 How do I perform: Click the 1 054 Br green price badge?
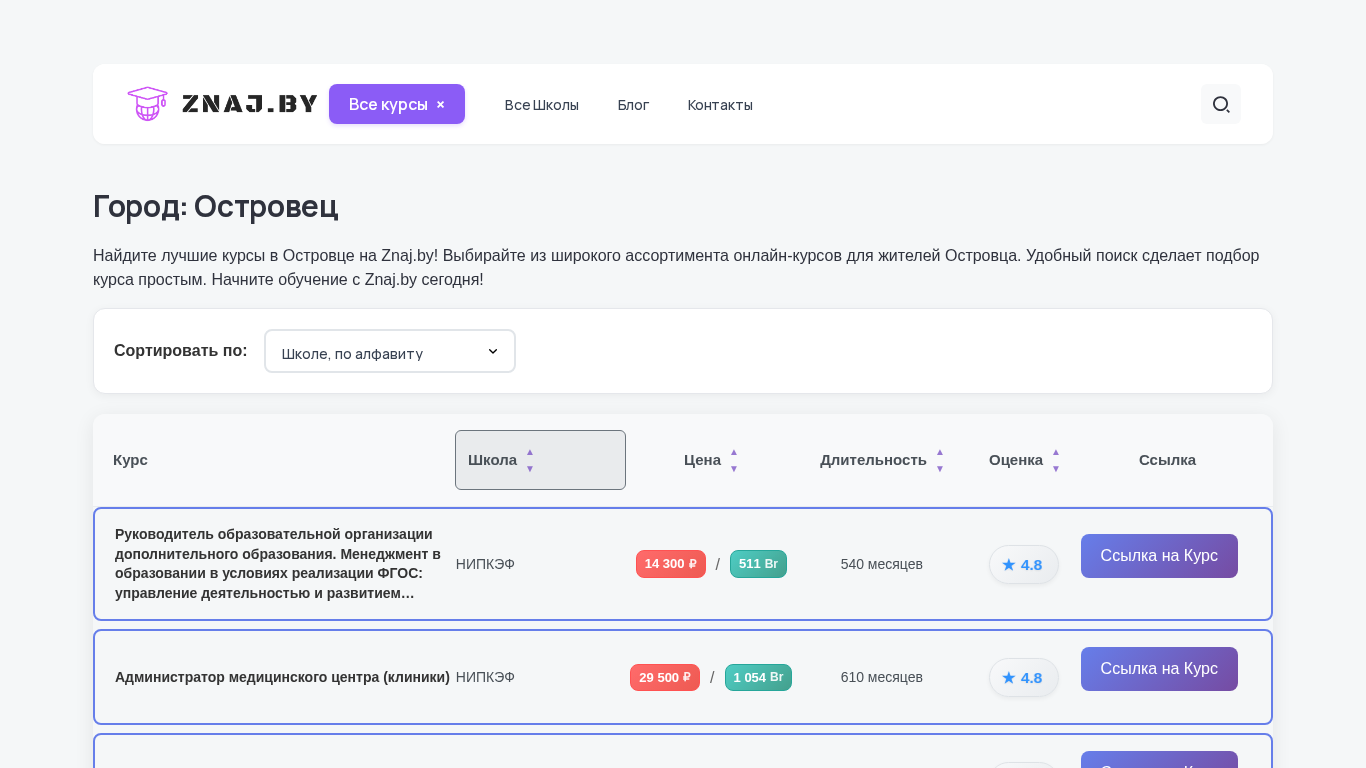click(758, 678)
